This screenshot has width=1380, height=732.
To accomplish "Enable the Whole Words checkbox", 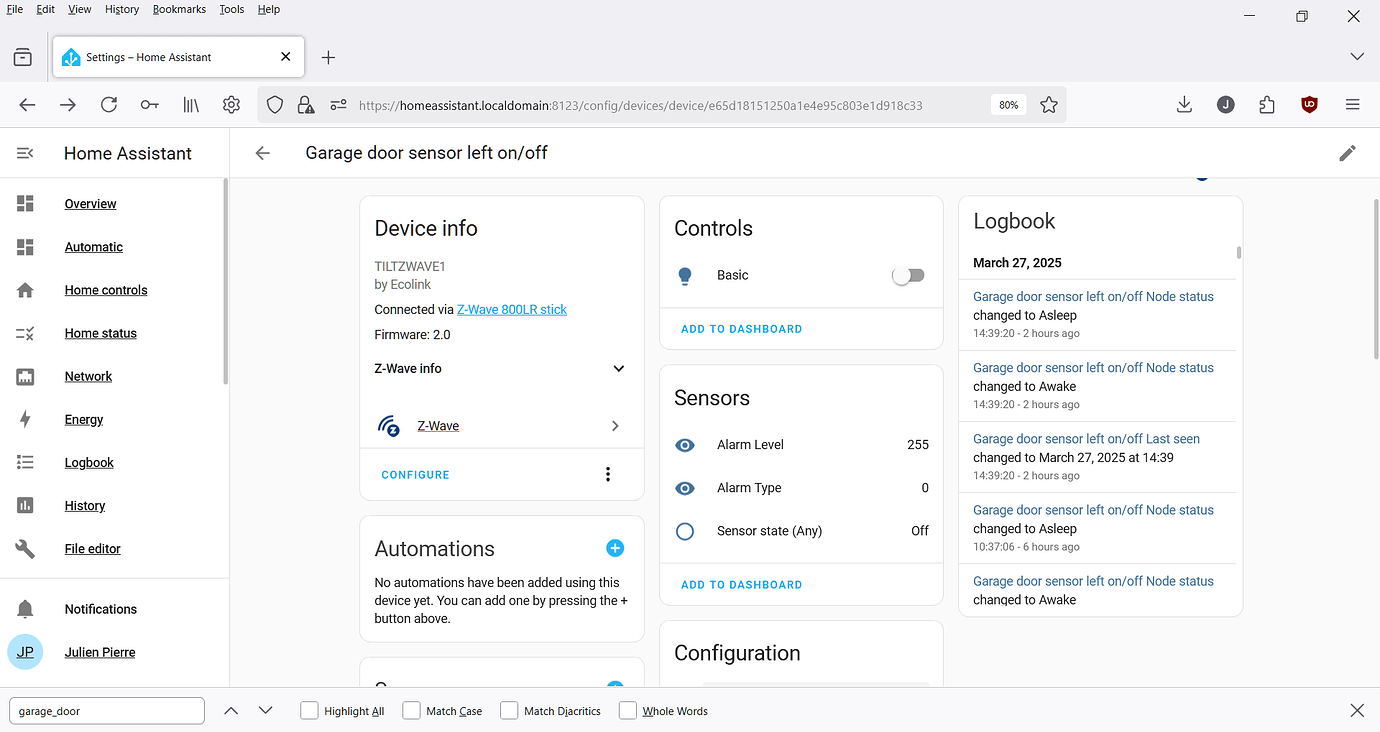I will [x=627, y=710].
